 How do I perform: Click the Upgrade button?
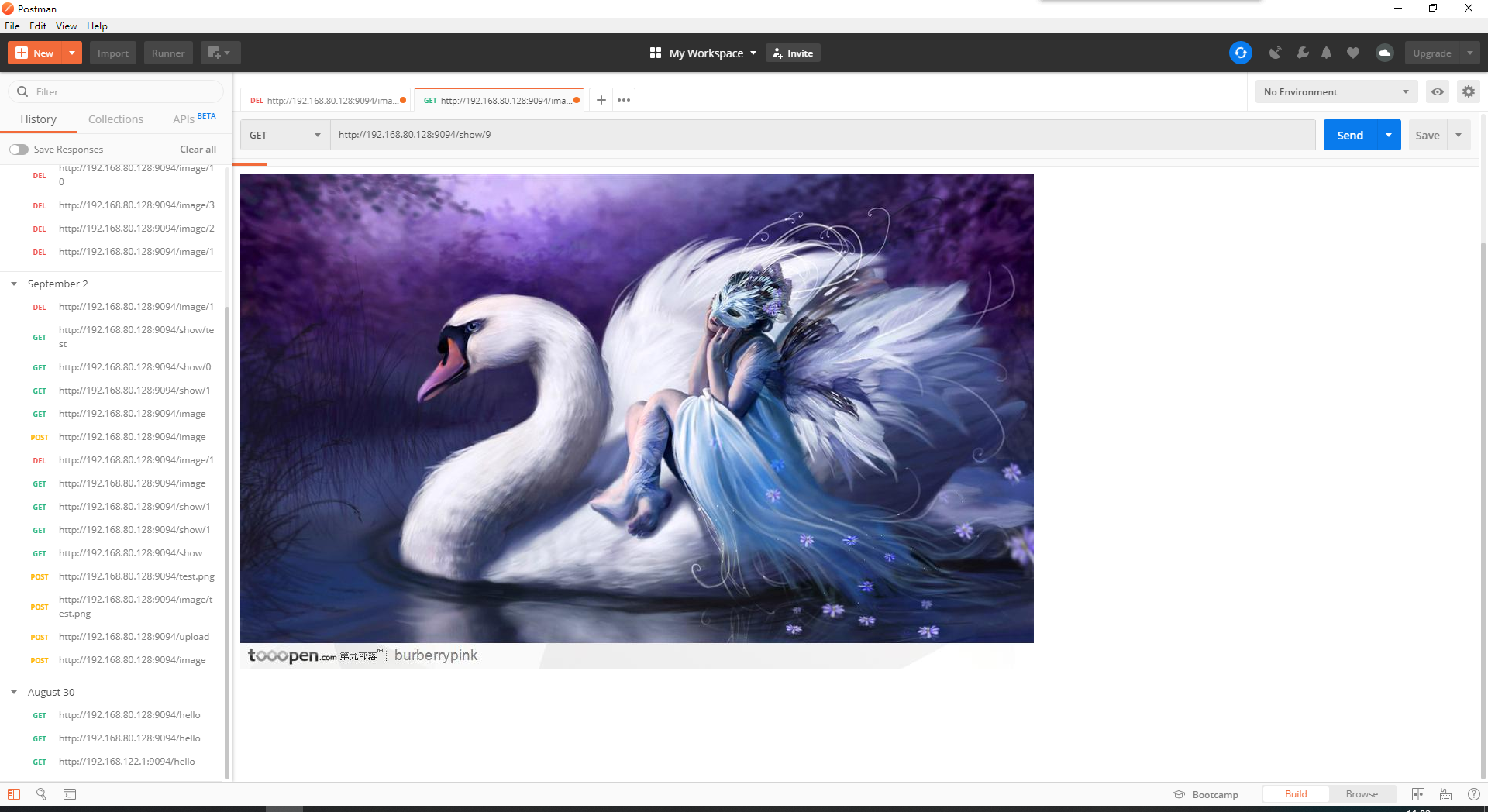click(1432, 53)
